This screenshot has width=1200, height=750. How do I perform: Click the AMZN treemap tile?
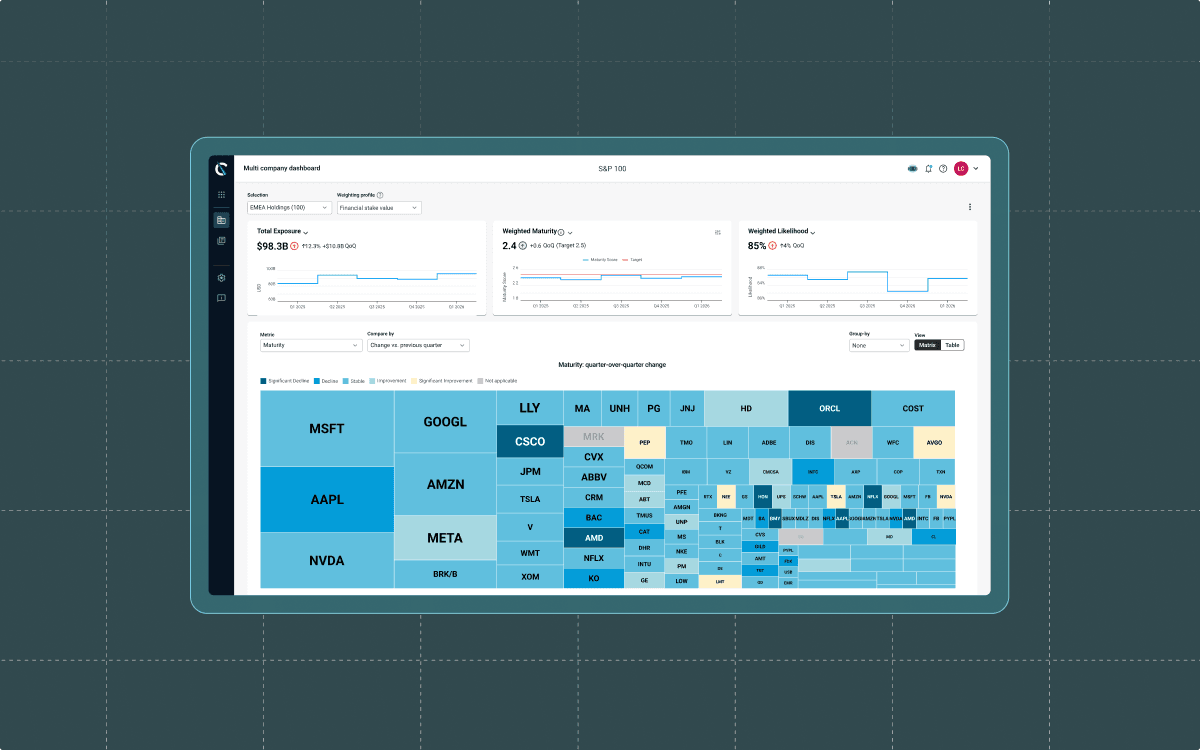pyautogui.click(x=445, y=484)
